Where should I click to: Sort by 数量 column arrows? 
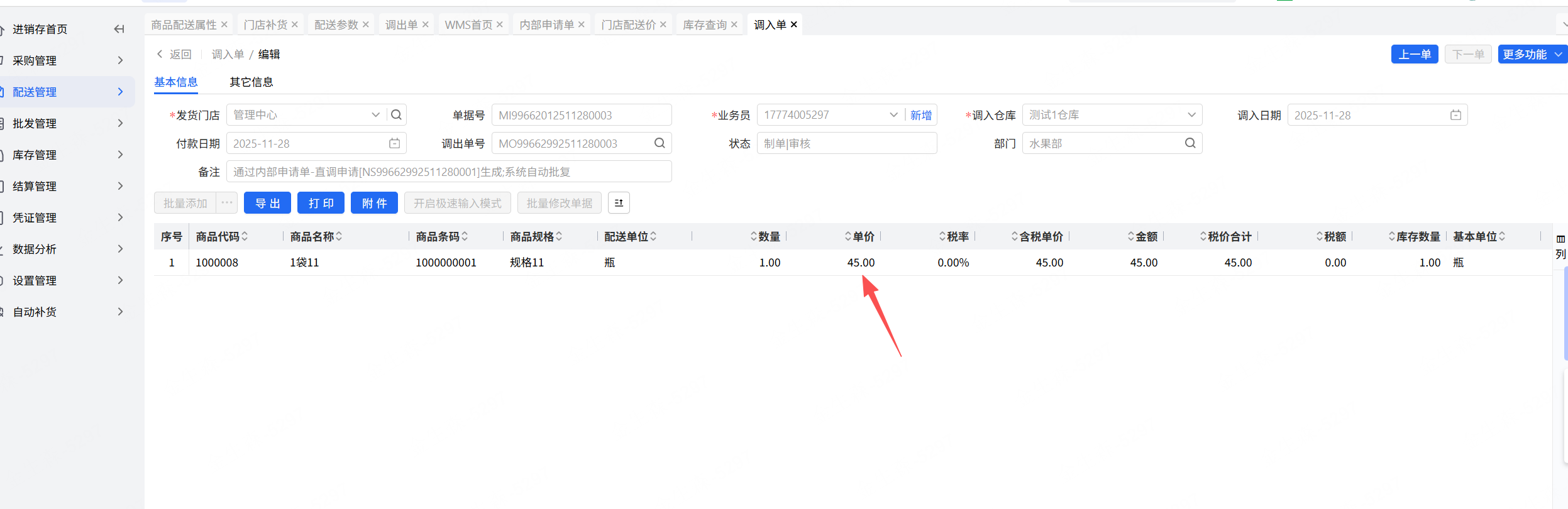754,236
